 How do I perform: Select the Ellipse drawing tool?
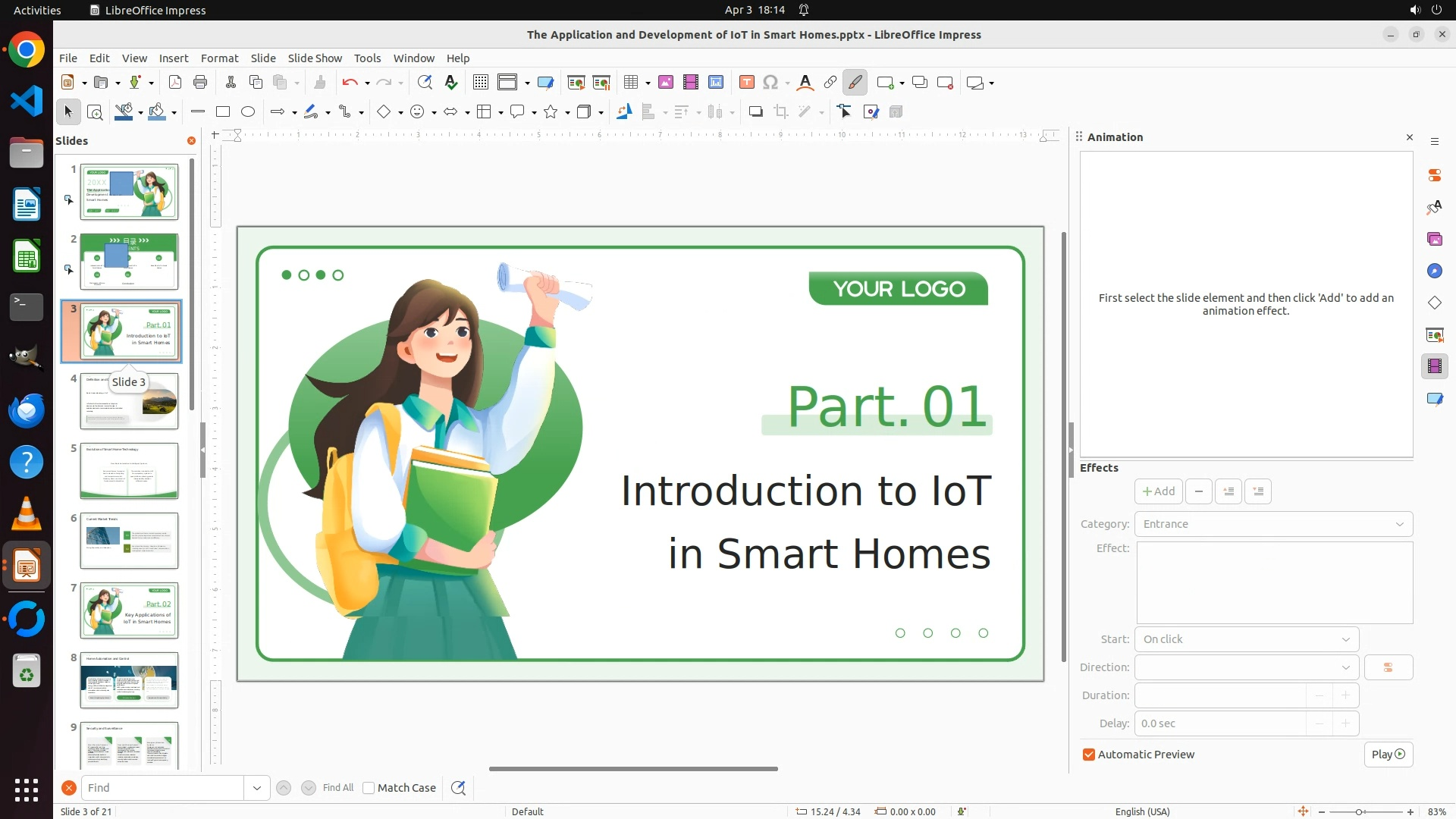(x=248, y=112)
